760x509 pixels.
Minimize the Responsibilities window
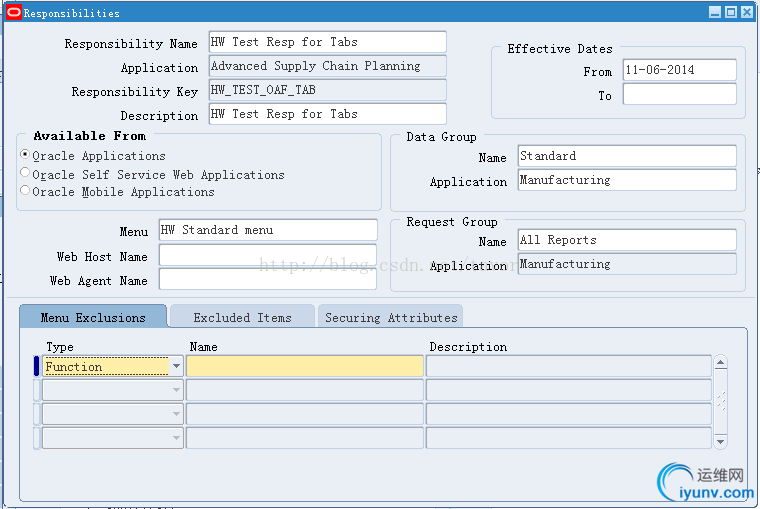pos(714,12)
